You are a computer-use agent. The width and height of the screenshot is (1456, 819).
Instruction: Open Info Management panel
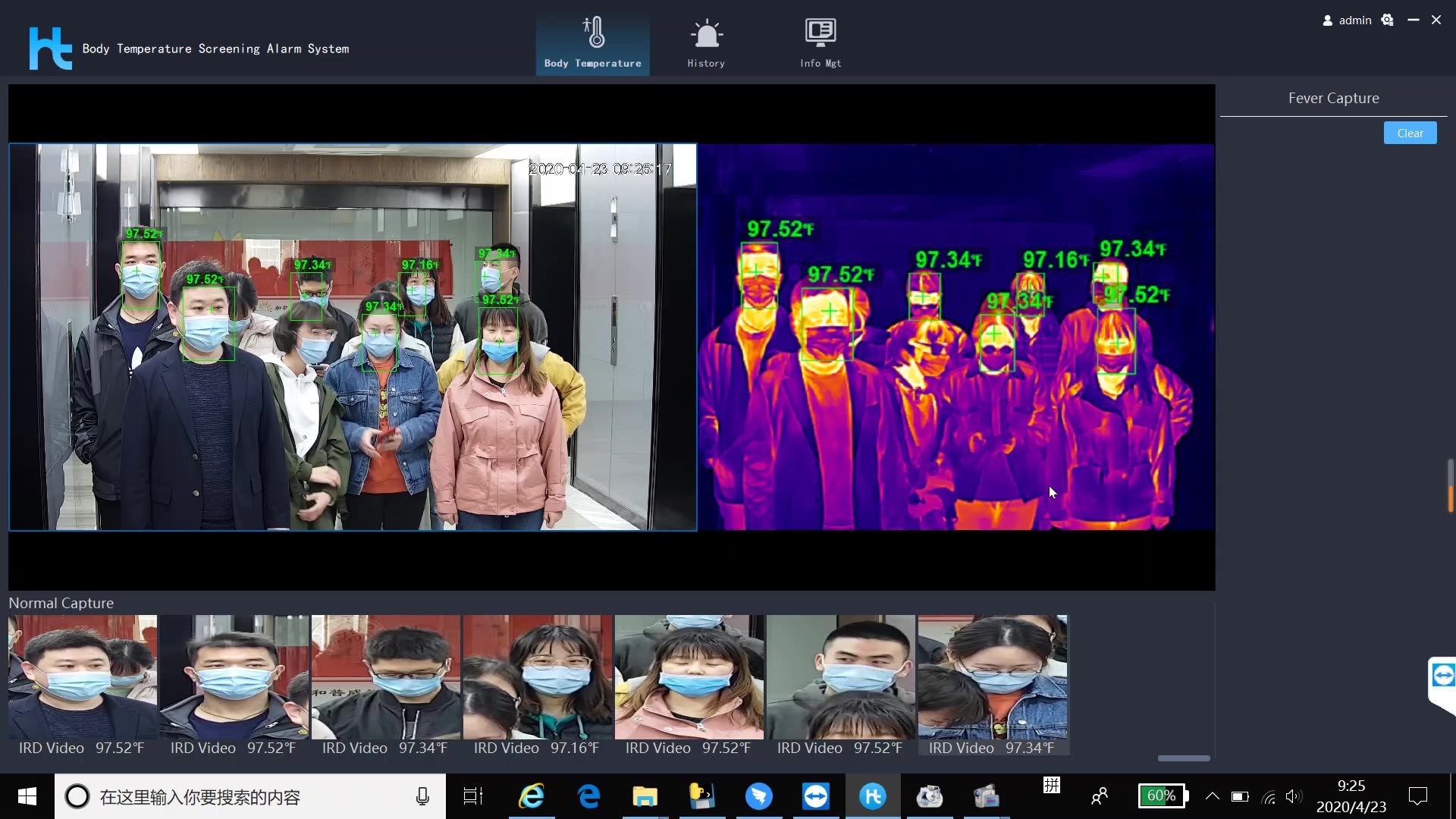820,45
